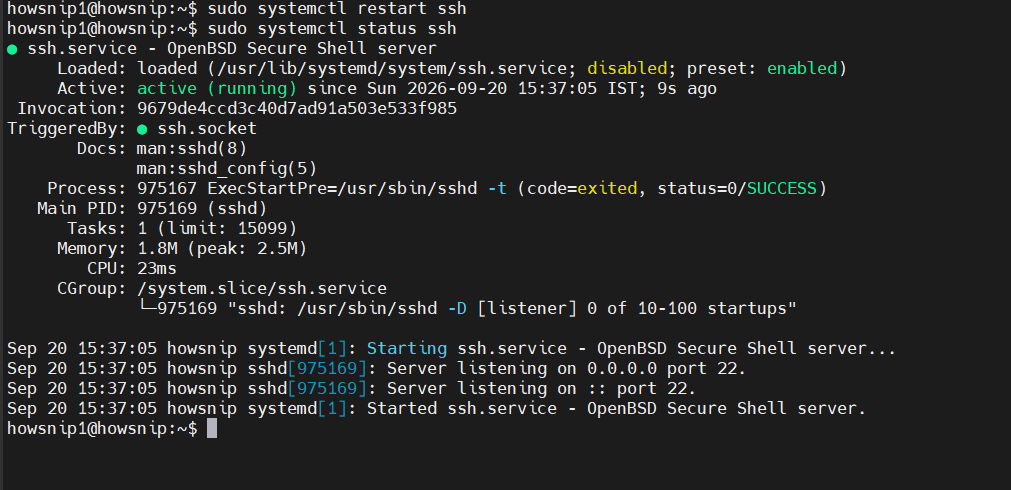This screenshot has height=490, width=1011.
Task: Click the 'Loaded:' field label
Action: tap(92, 69)
